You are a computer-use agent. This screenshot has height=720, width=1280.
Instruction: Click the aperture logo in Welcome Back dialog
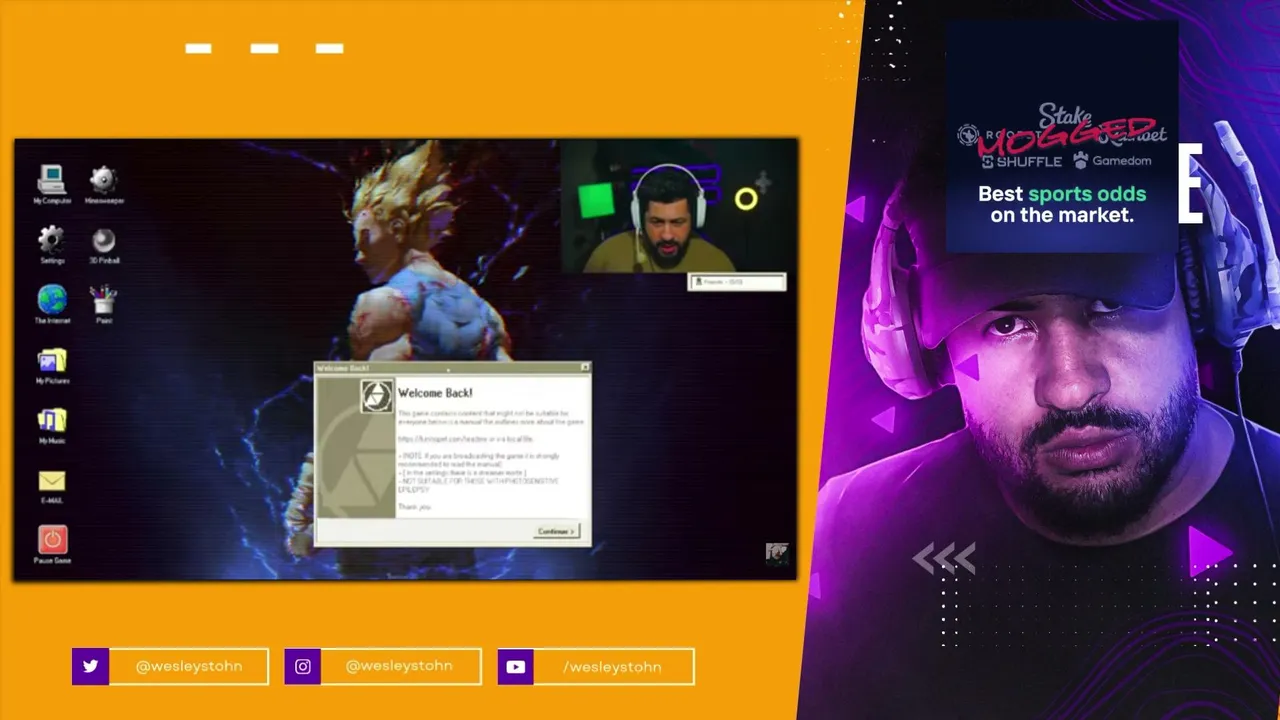[377, 397]
